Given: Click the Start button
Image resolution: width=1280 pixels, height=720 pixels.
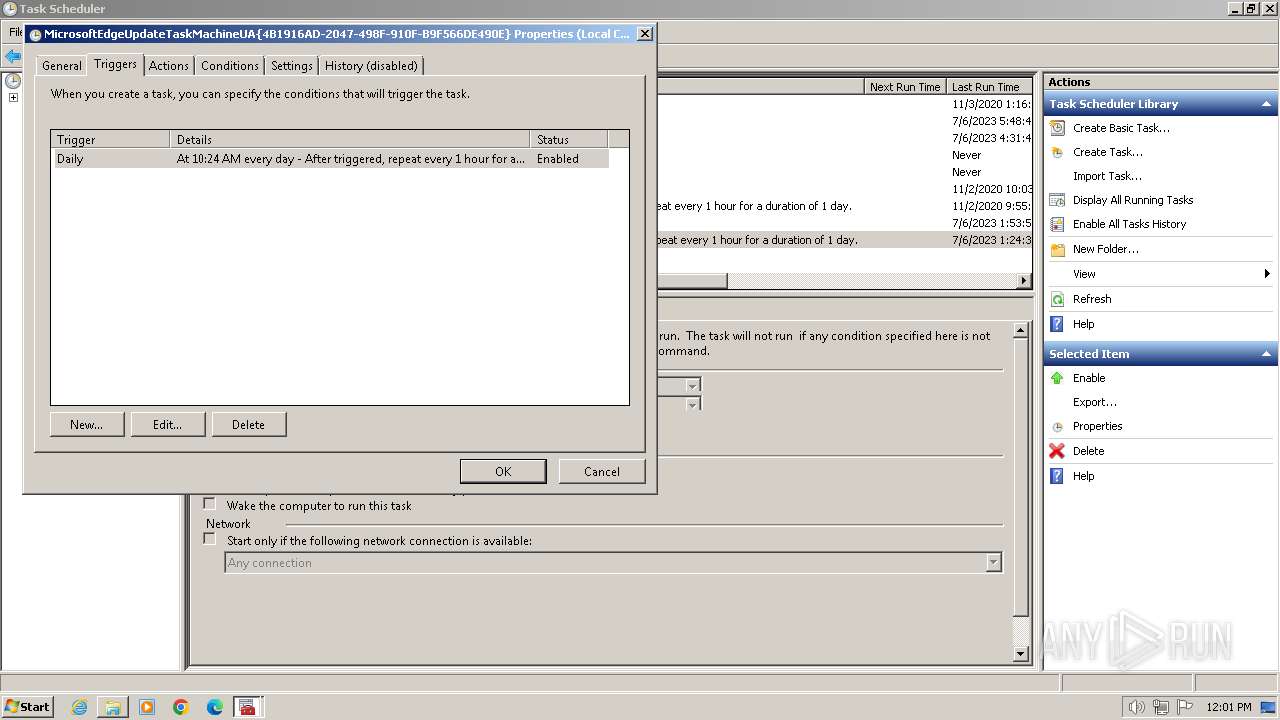Looking at the screenshot, I should click(27, 706).
